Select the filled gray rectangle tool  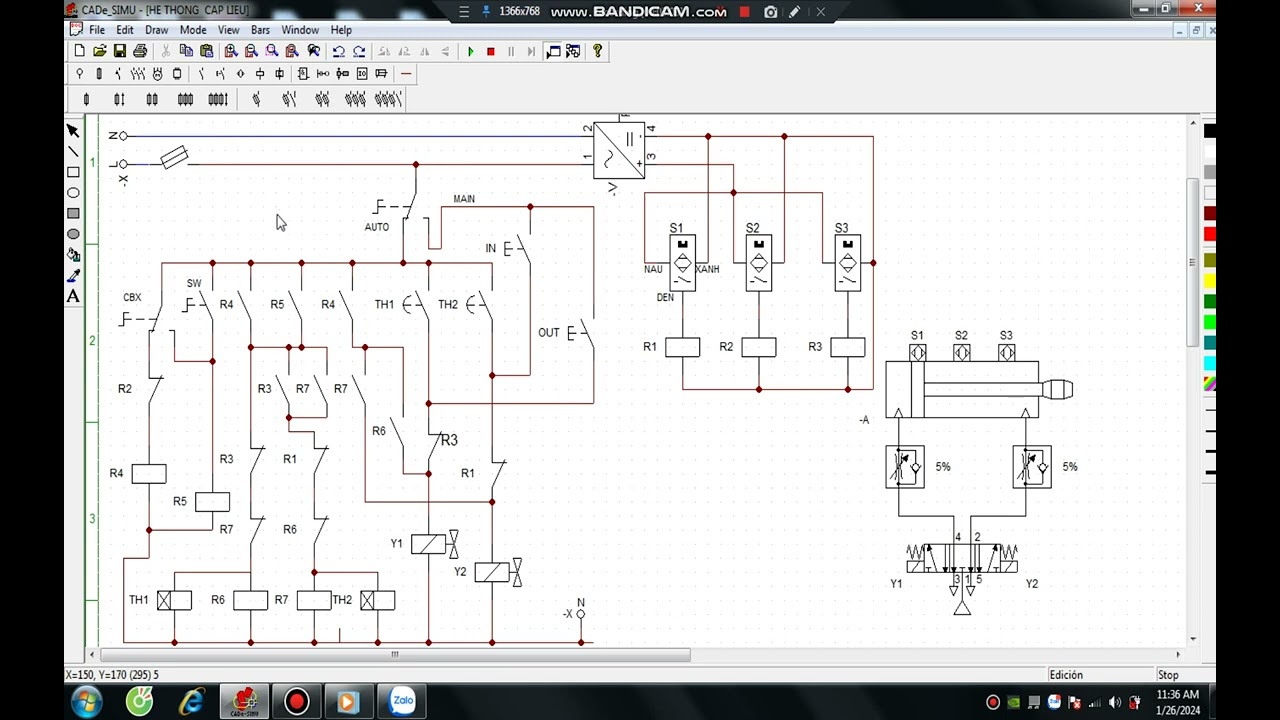coord(73,214)
